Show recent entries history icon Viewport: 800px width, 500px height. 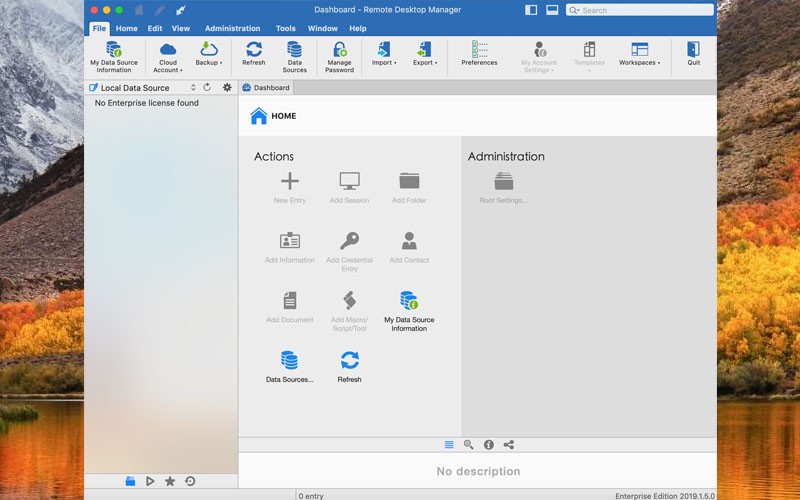(190, 481)
